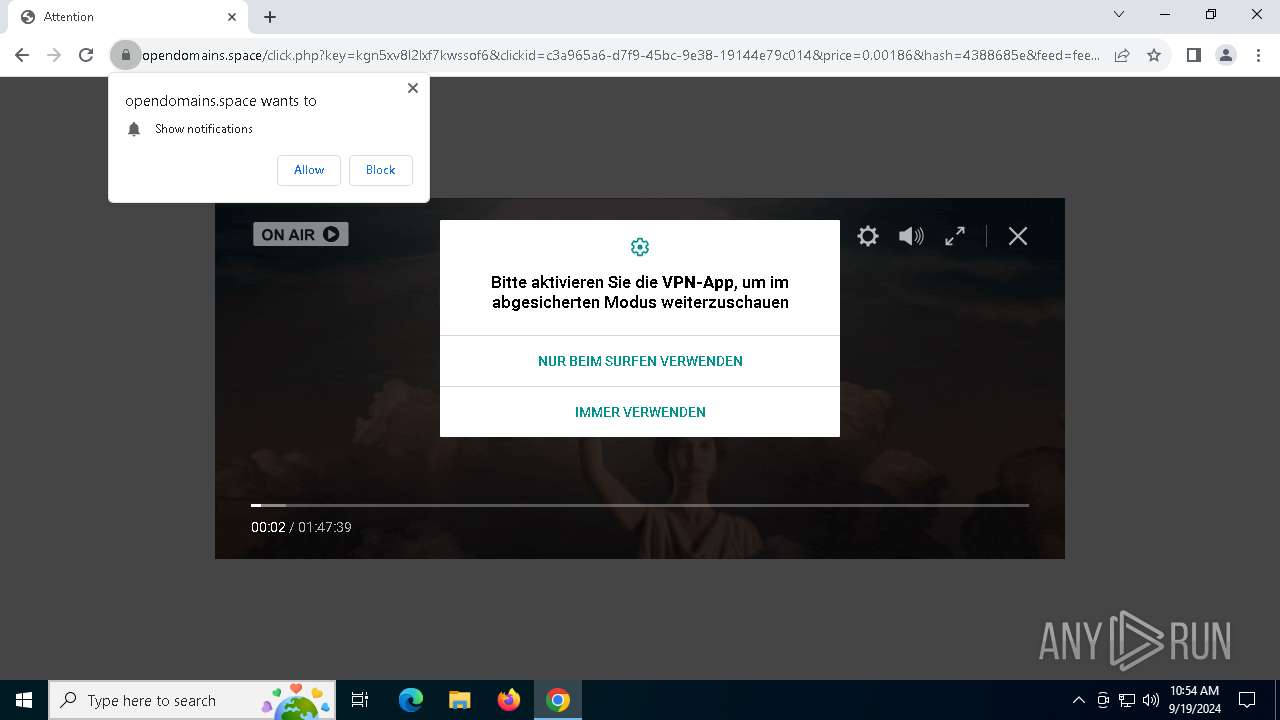1280x720 pixels.
Task: Block notifications from opendomains.space
Action: tap(380, 170)
